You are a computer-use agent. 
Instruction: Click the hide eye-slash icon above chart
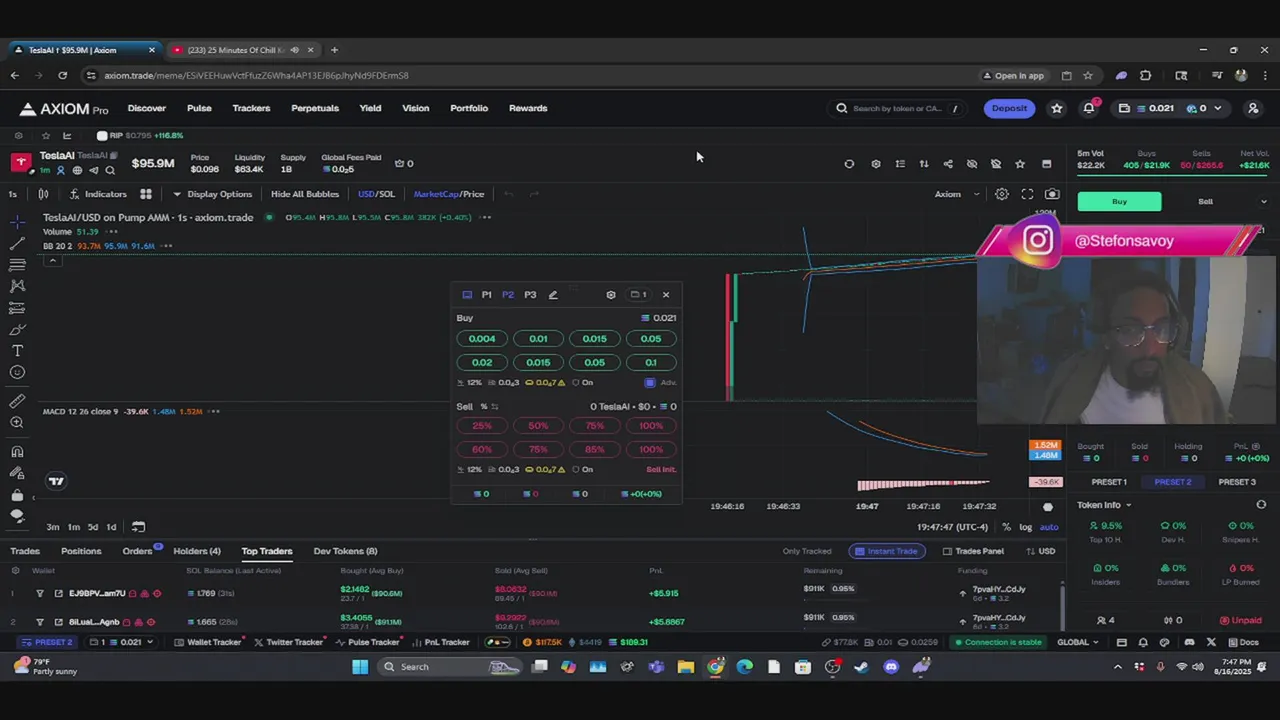point(972,164)
